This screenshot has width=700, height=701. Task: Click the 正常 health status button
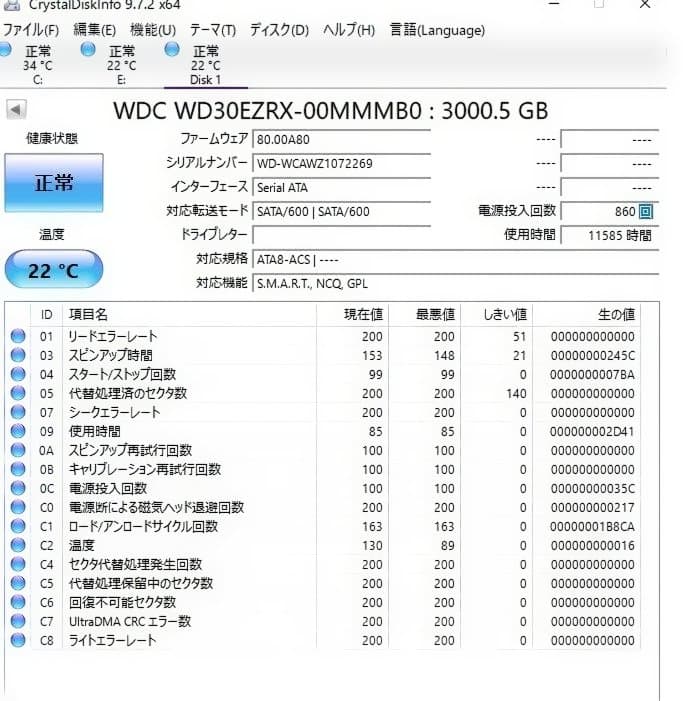point(54,183)
